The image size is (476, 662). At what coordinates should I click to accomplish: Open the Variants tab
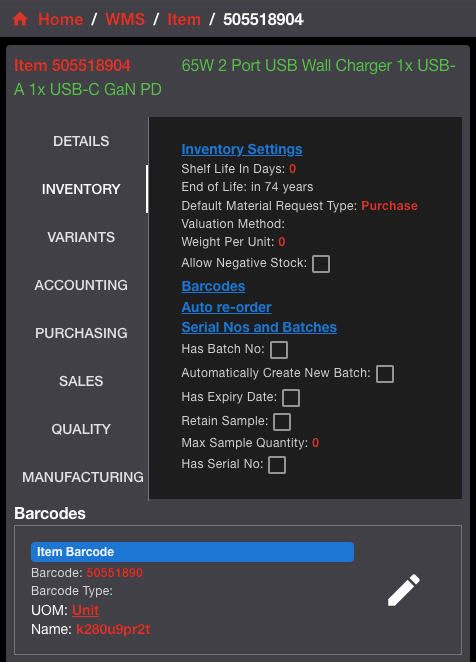point(81,237)
